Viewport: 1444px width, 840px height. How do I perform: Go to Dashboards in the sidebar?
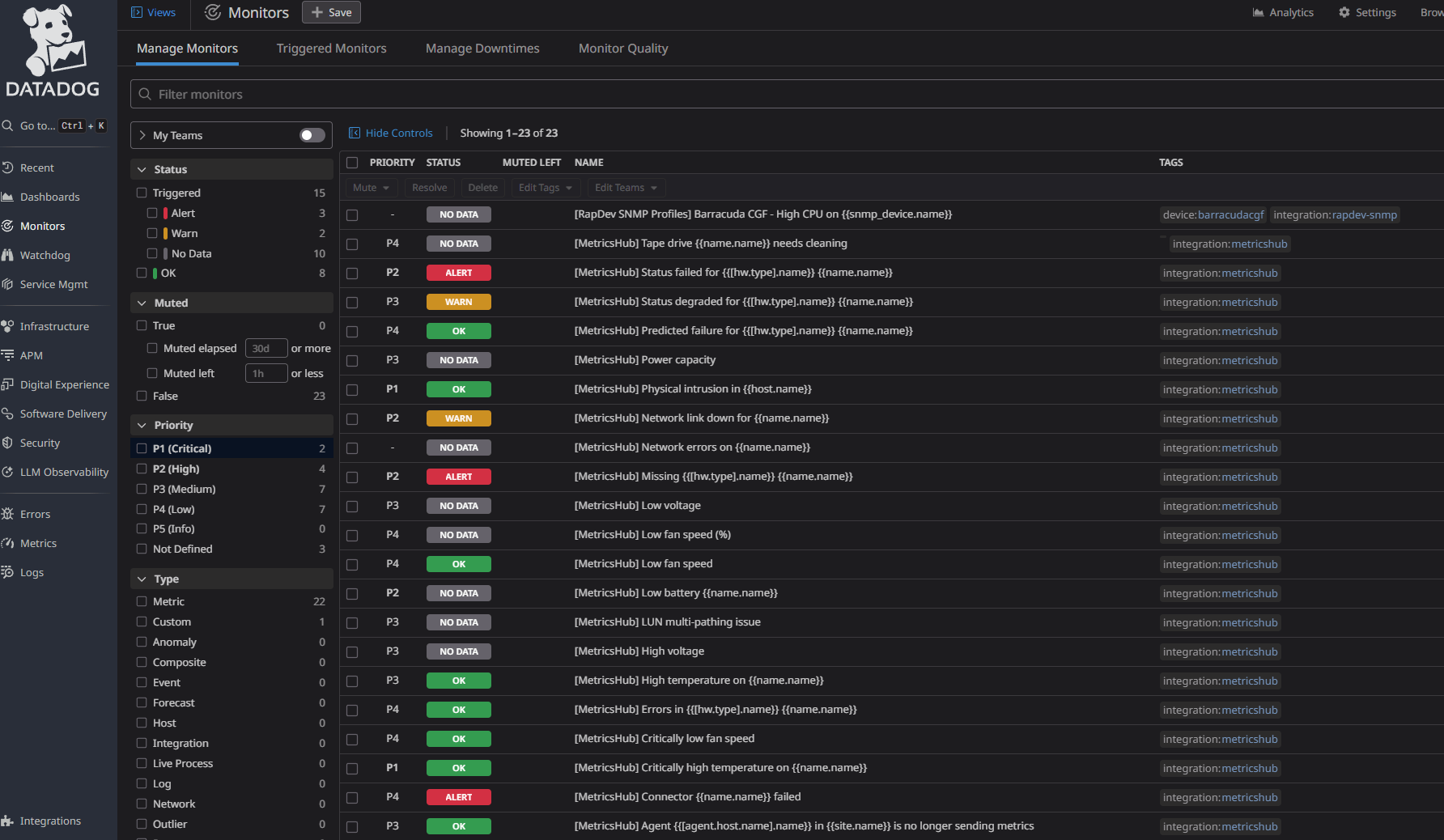click(x=49, y=197)
